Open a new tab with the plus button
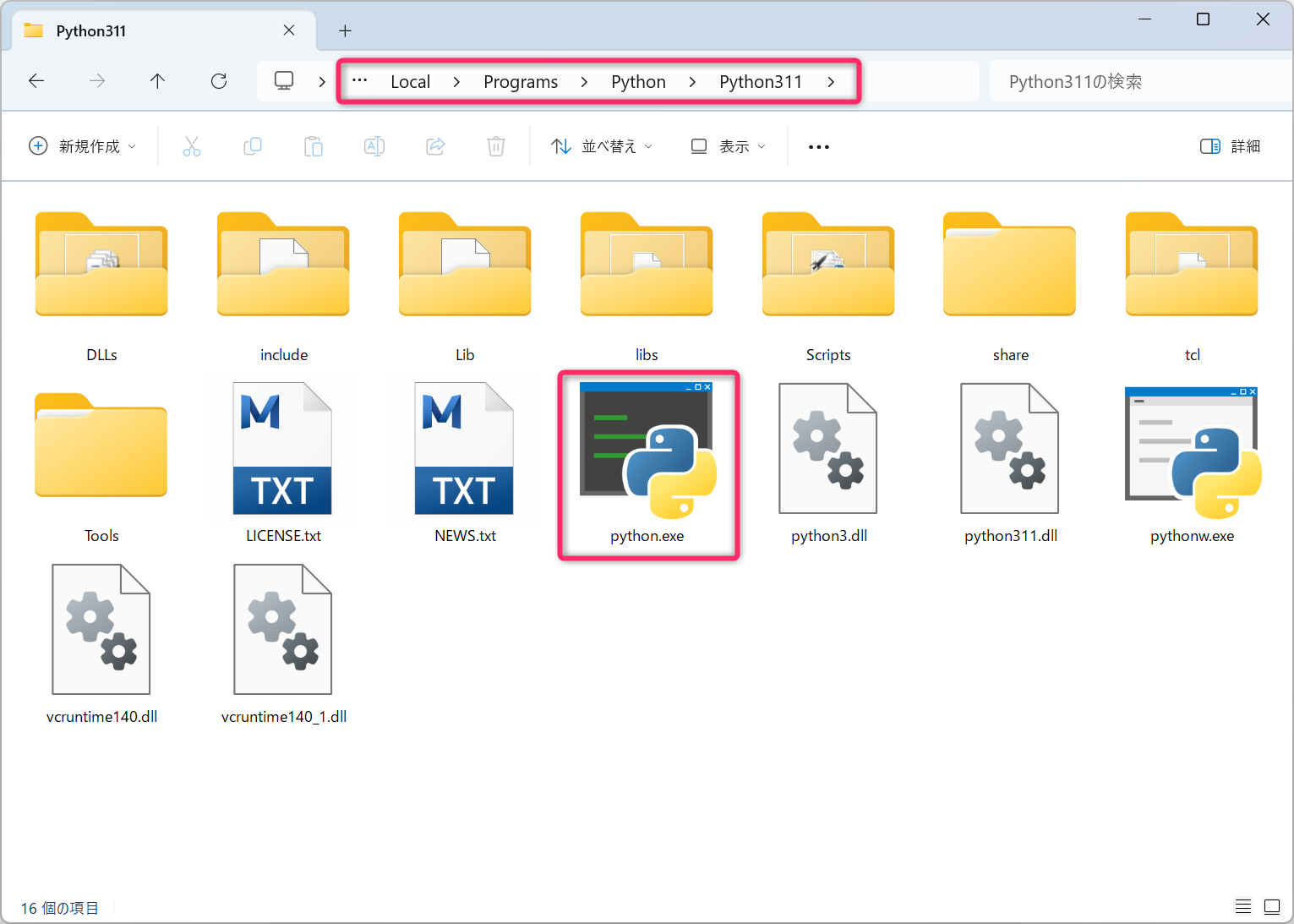Image resolution: width=1294 pixels, height=924 pixels. pos(345,31)
